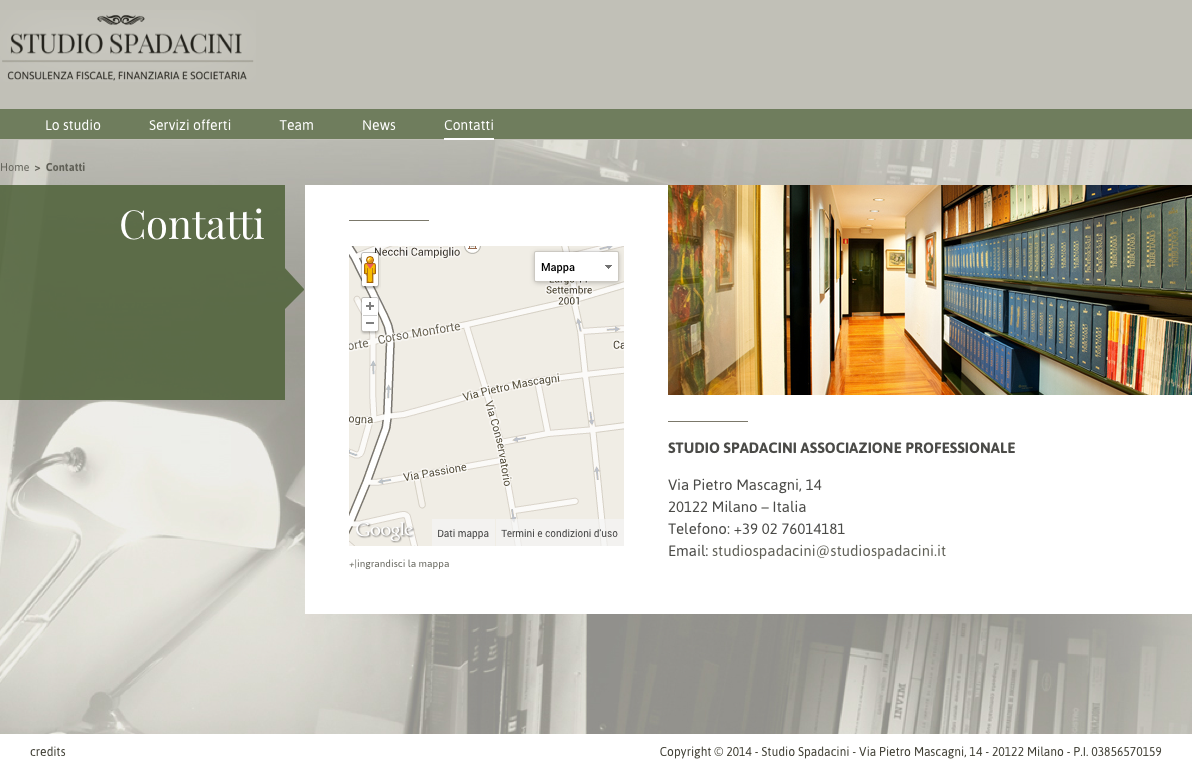
Task: Click the Necchi Campiglio museum map marker
Action: [473, 247]
